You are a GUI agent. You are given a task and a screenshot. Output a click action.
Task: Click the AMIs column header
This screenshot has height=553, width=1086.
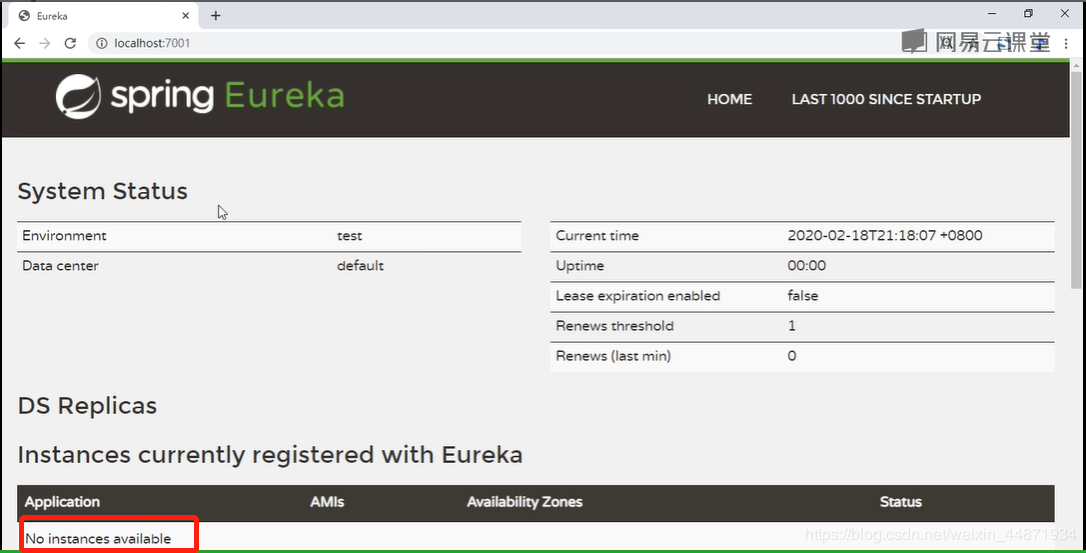[327, 502]
